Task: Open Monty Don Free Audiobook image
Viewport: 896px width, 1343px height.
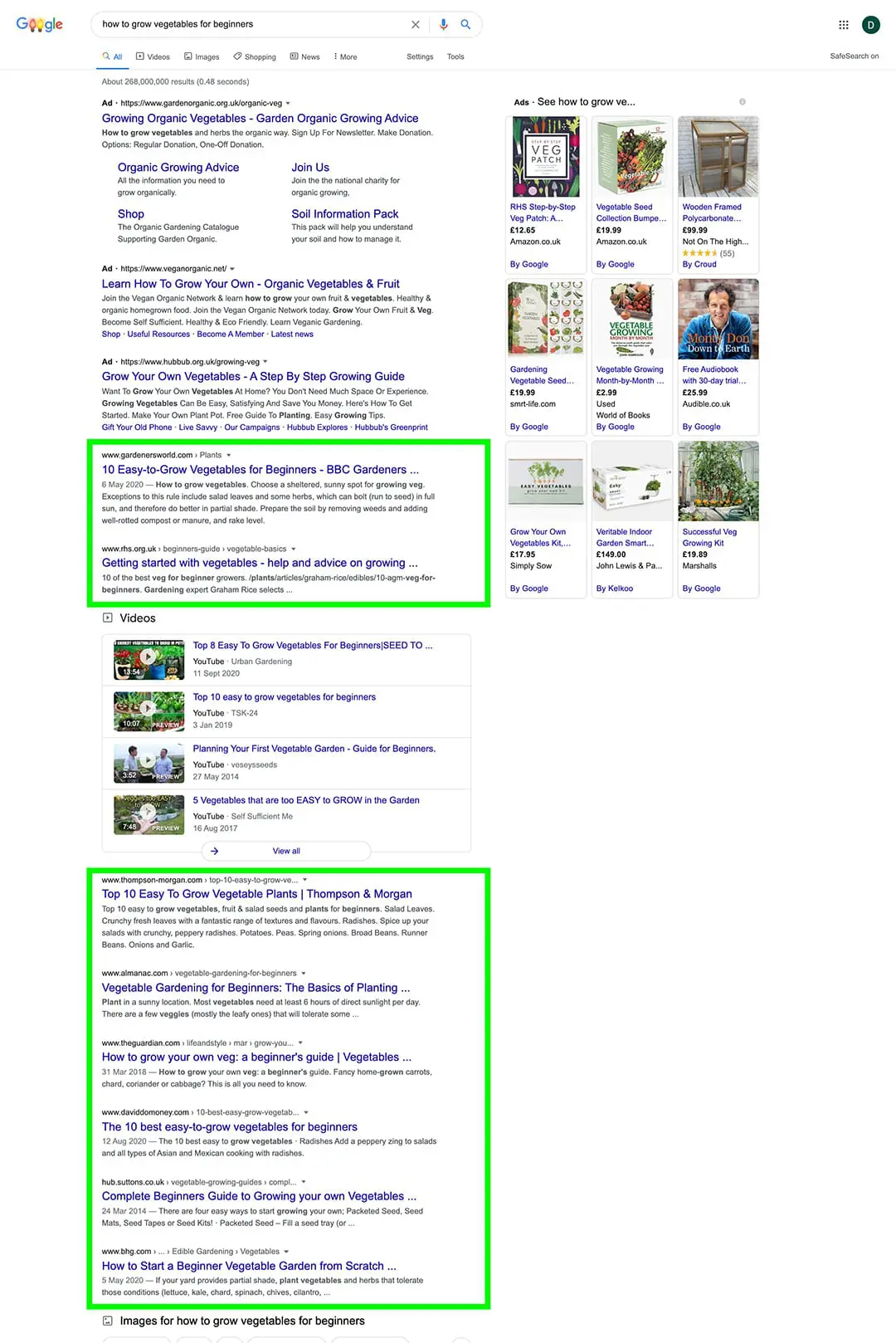Action: pyautogui.click(x=718, y=320)
